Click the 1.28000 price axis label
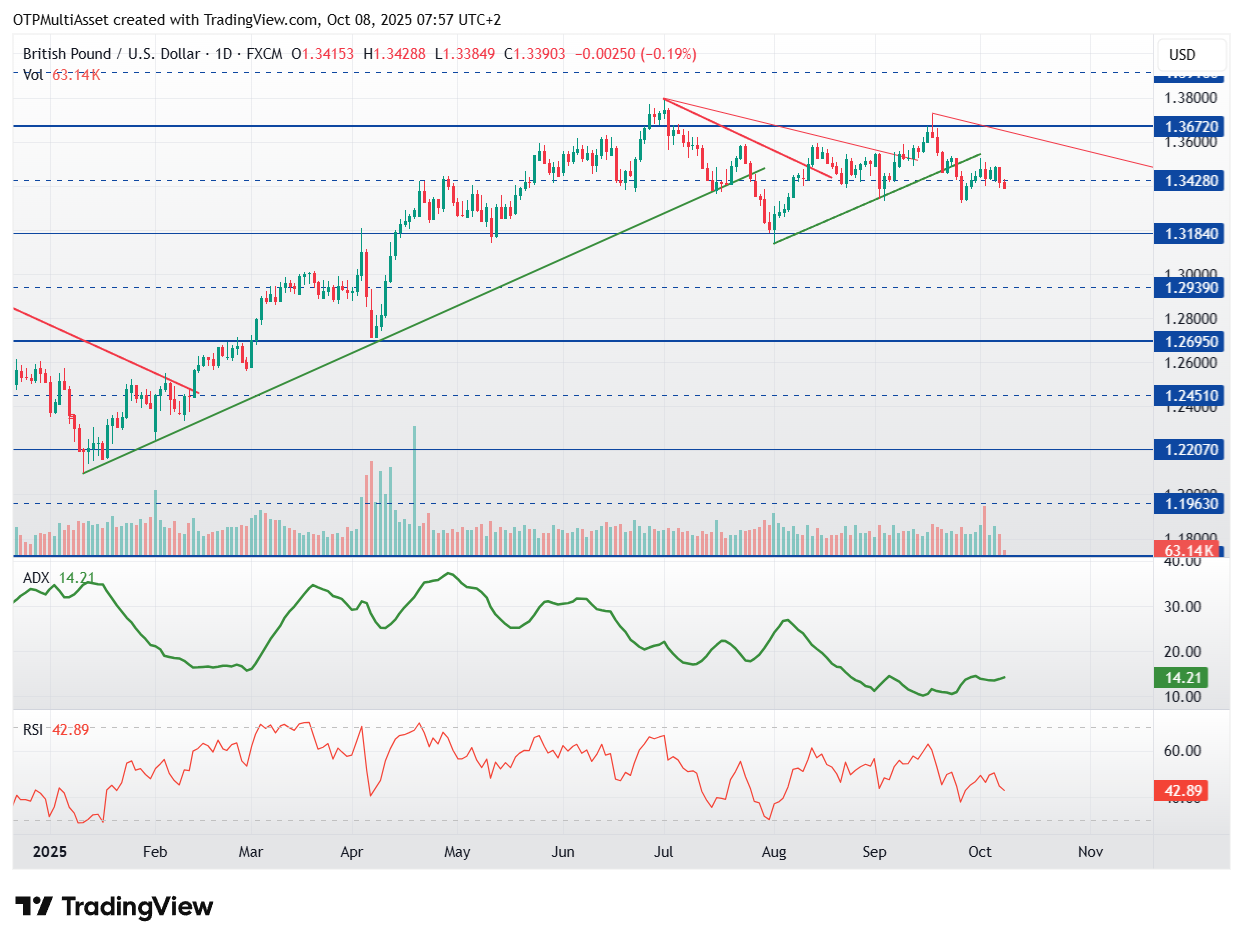Image resolution: width=1243 pixels, height=944 pixels. coord(1192,319)
